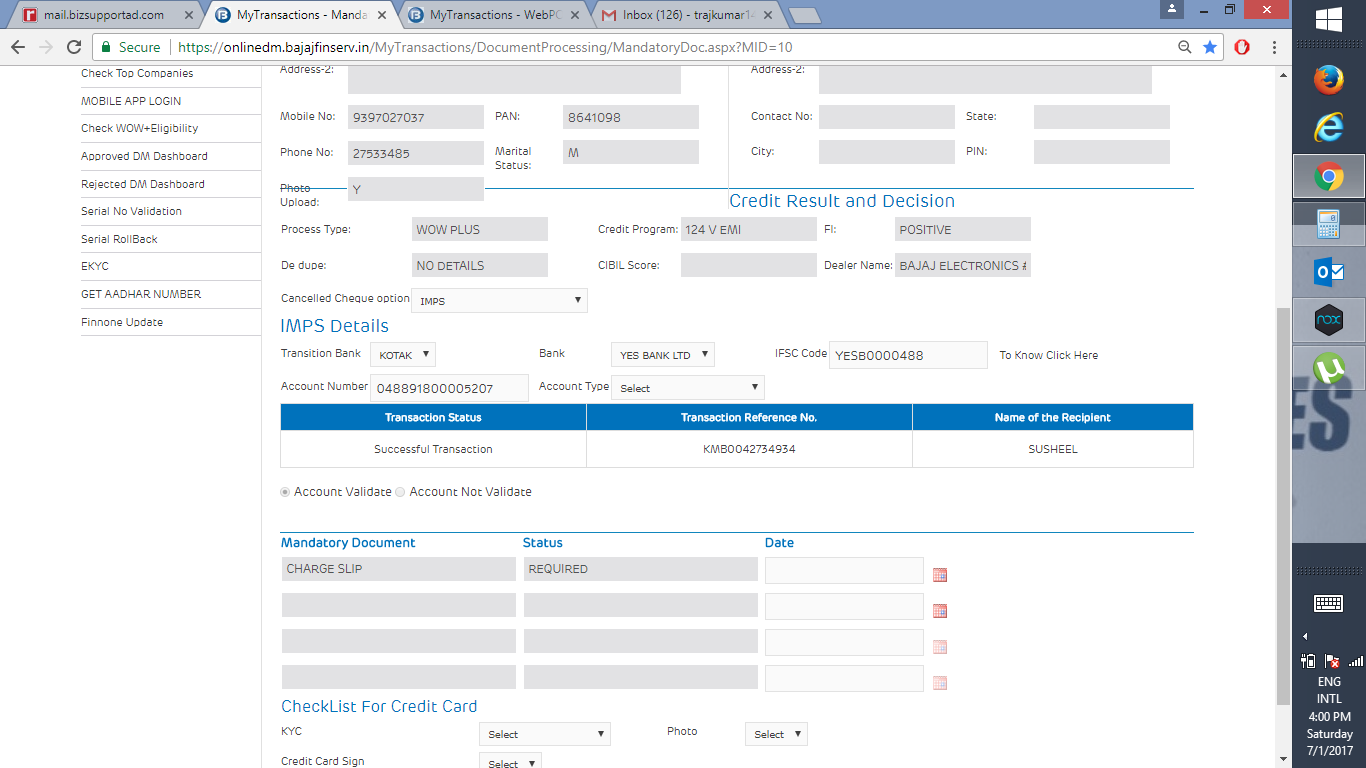Select the Account Validate radio button
This screenshot has height=768, width=1366.
[x=286, y=492]
